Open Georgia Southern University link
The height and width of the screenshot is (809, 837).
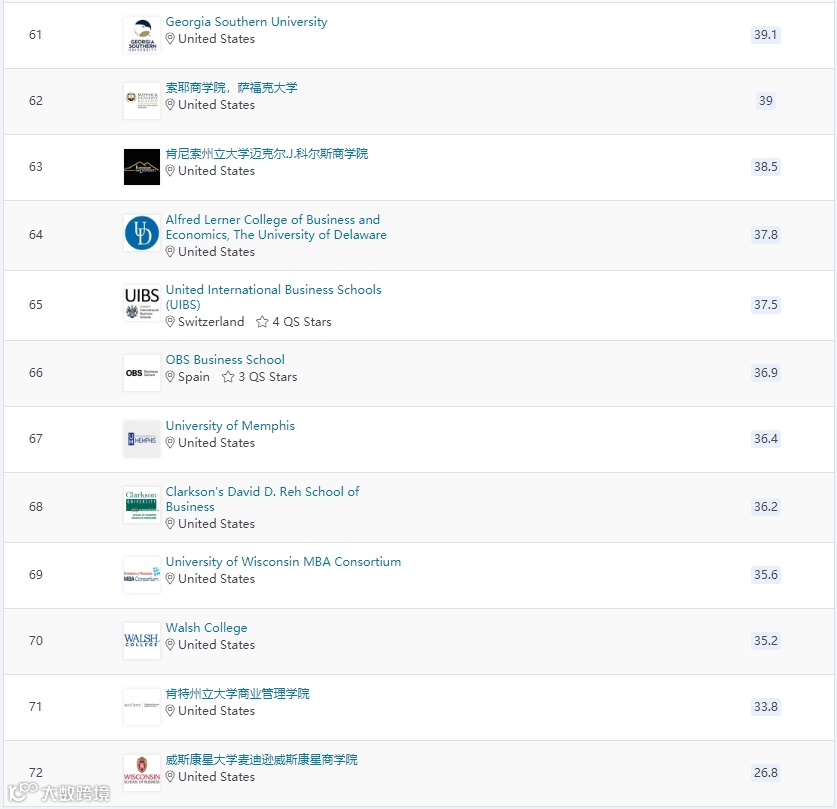pyautogui.click(x=246, y=22)
